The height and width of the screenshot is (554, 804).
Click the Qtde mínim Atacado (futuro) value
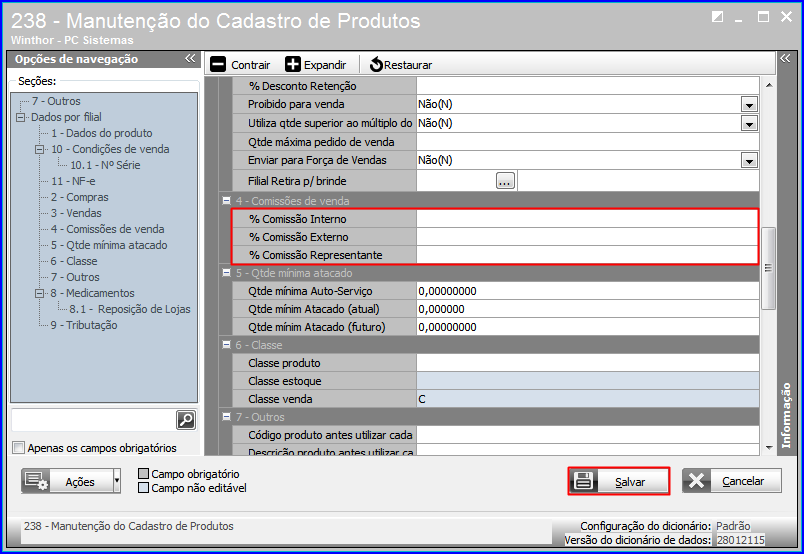point(588,327)
